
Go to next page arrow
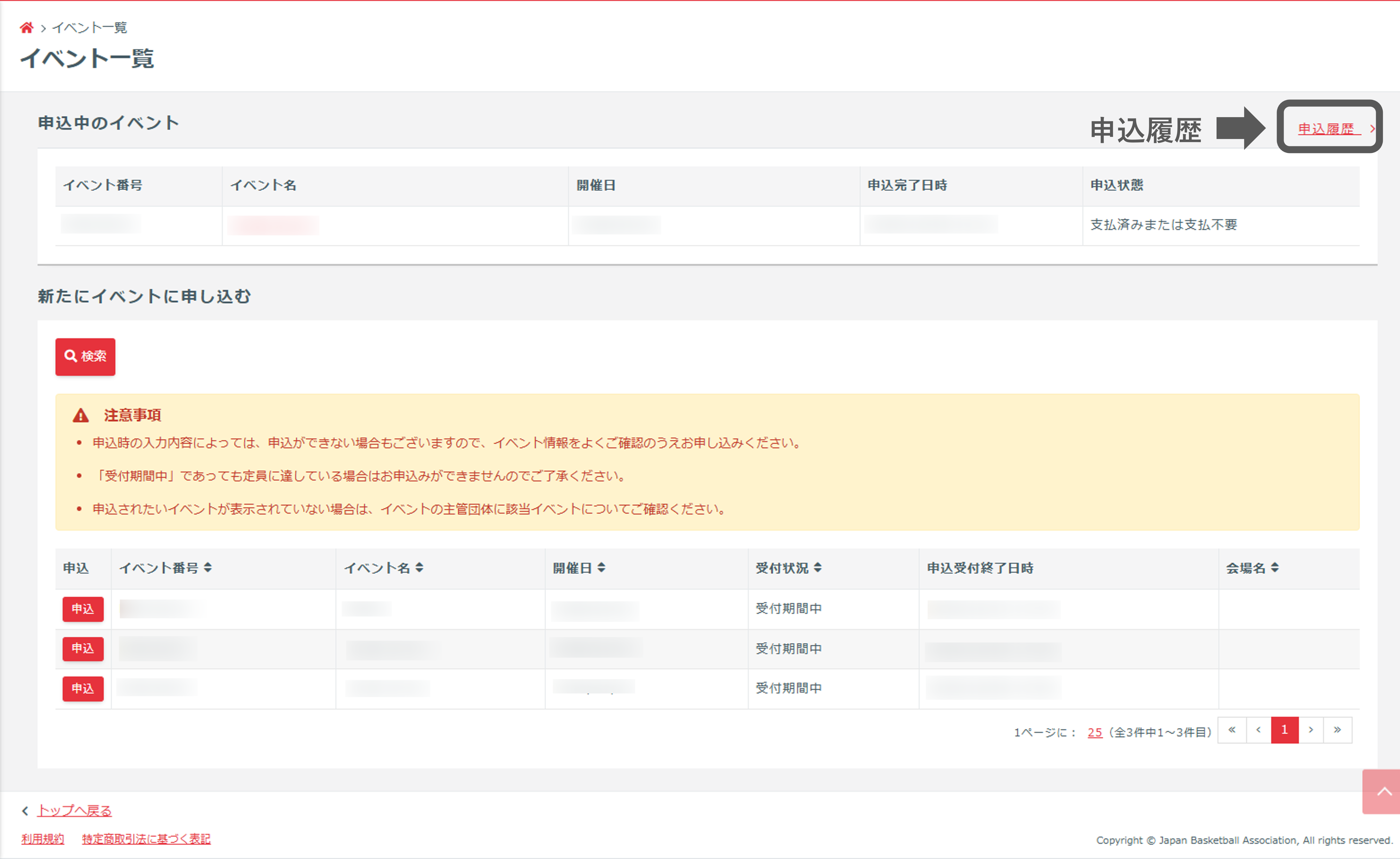tap(1311, 730)
